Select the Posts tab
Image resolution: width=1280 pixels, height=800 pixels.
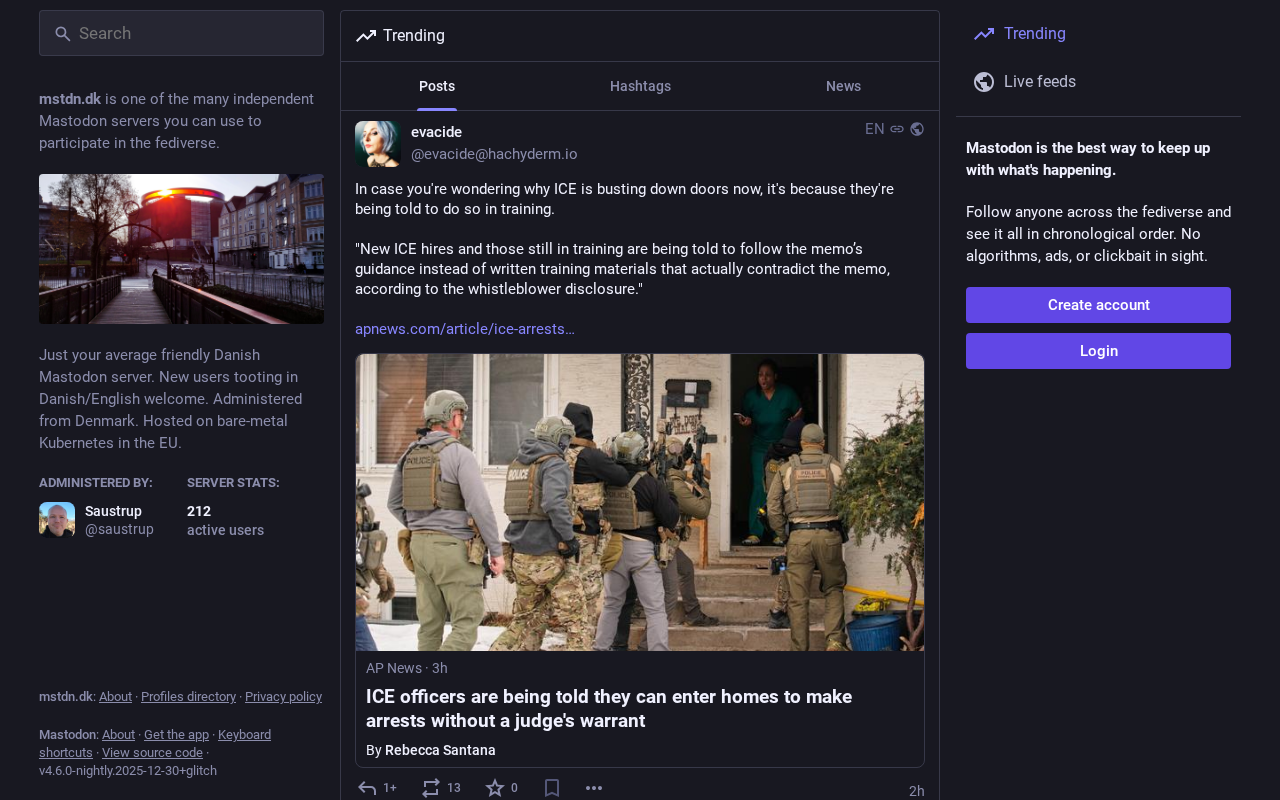437,86
